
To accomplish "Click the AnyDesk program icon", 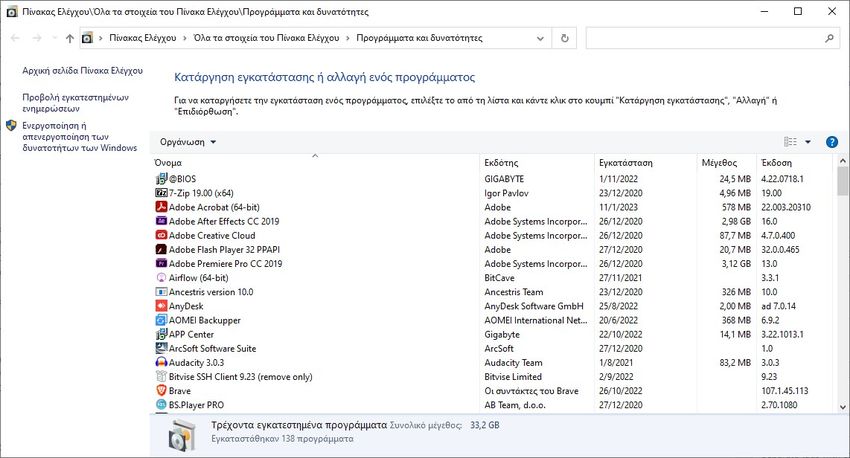I will click(161, 306).
